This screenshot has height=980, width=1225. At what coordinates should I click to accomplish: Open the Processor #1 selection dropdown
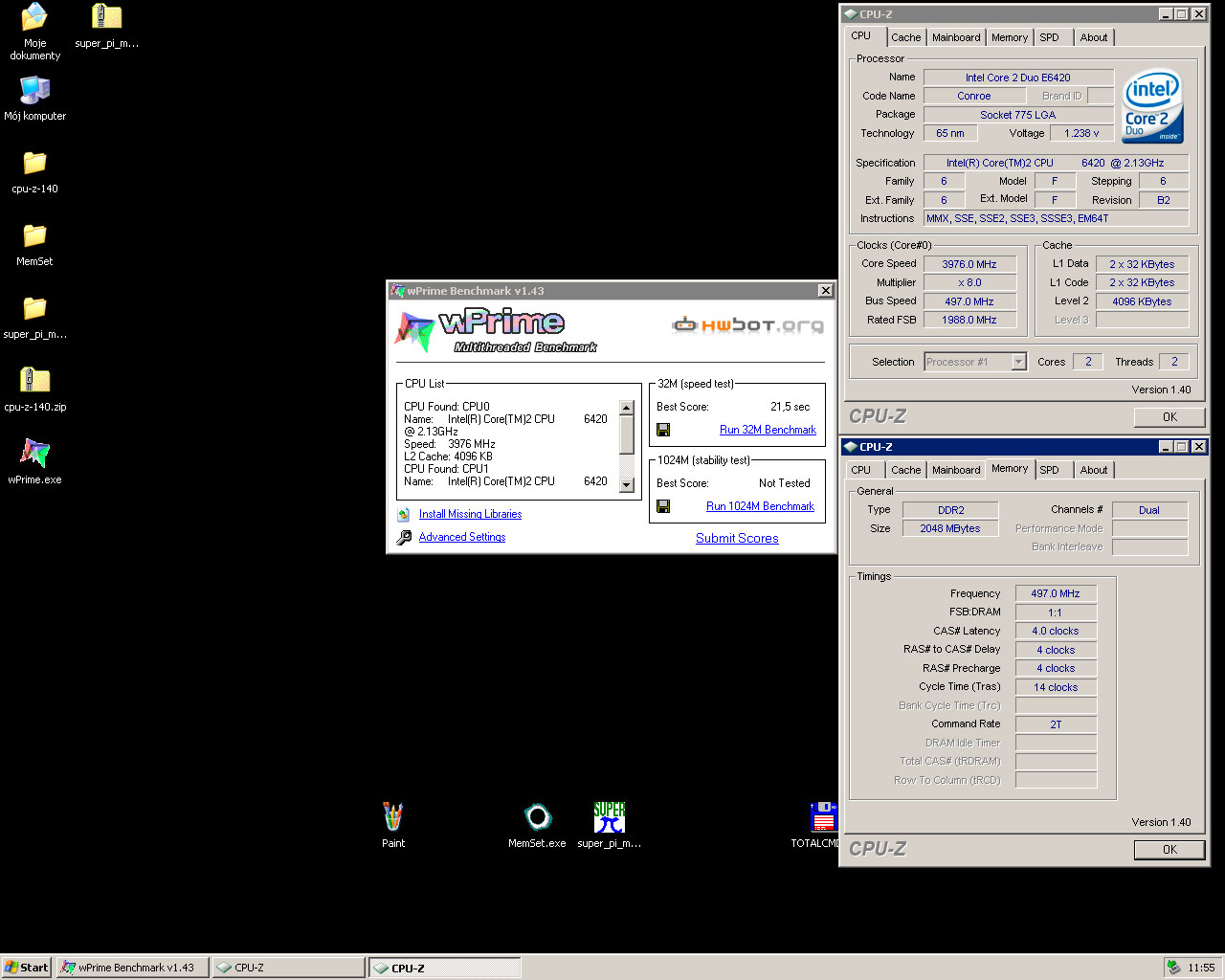pos(1018,362)
